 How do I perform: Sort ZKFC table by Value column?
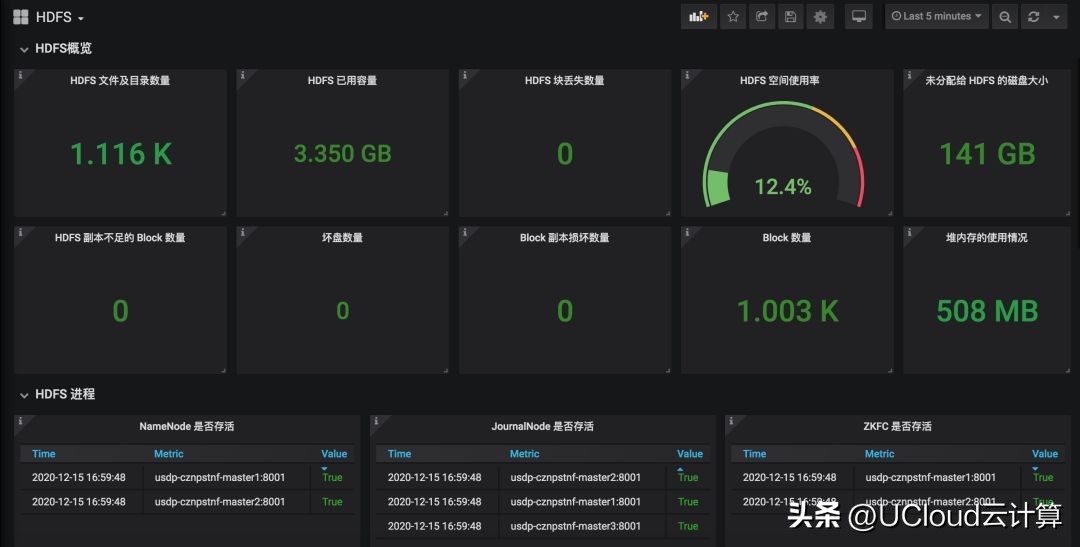[1045, 453]
